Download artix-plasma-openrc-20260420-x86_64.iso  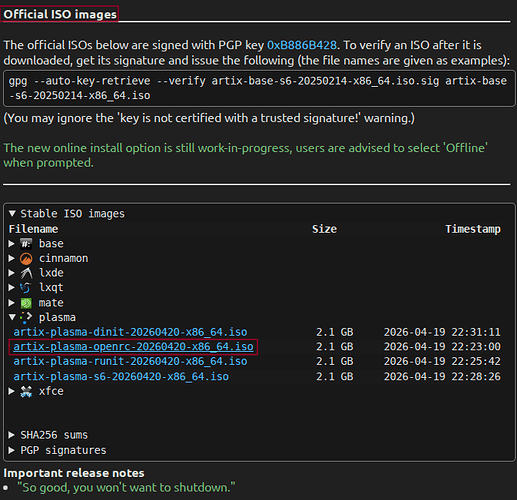click(x=133, y=347)
